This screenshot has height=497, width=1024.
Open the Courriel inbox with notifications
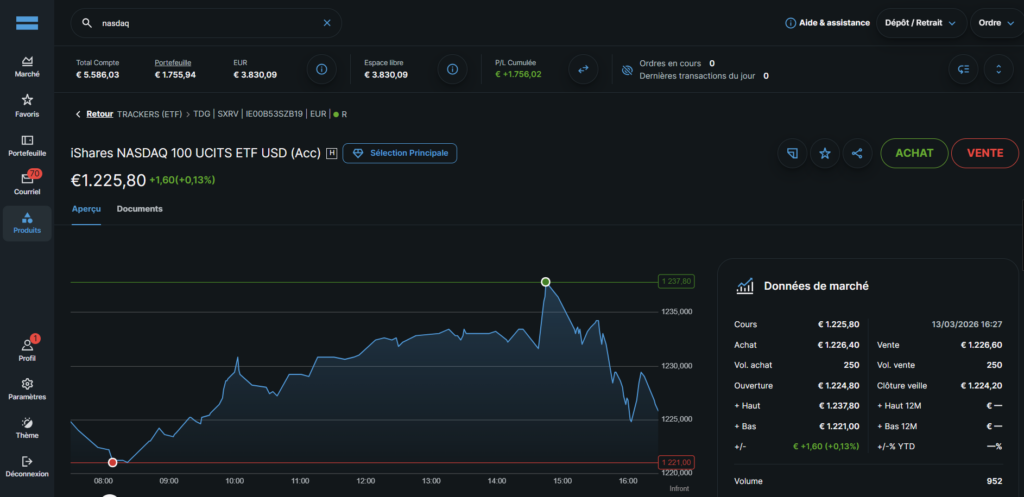pos(27,183)
